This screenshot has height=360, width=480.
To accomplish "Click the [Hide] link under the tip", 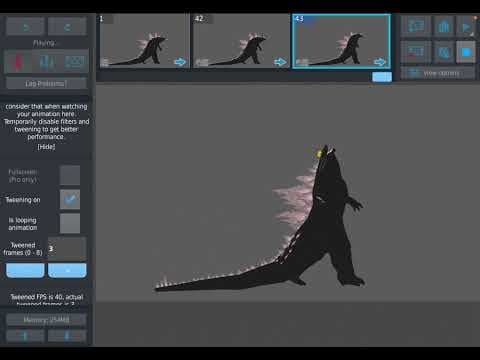I will (x=46, y=147).
